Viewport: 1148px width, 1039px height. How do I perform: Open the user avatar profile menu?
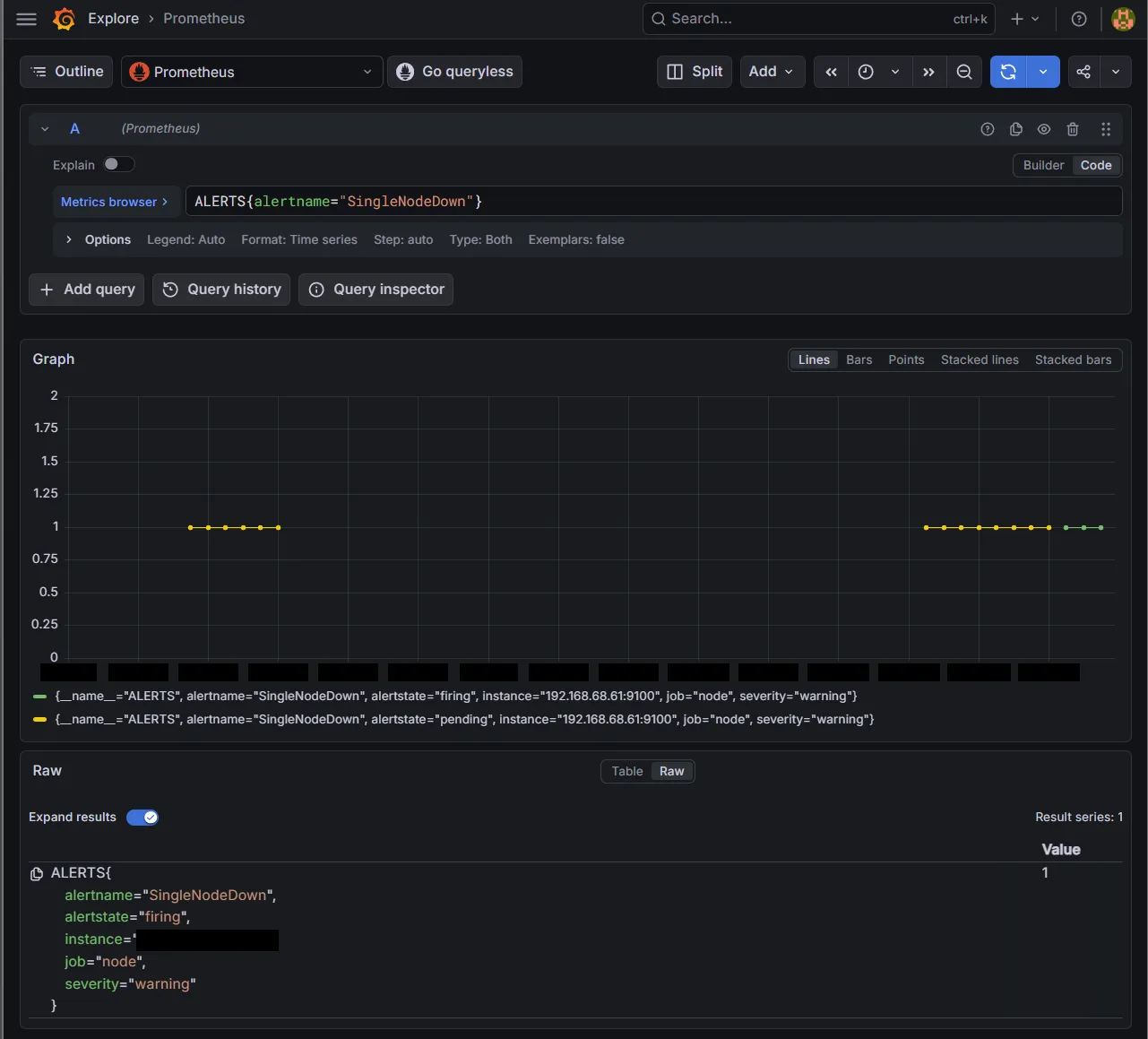click(1123, 19)
